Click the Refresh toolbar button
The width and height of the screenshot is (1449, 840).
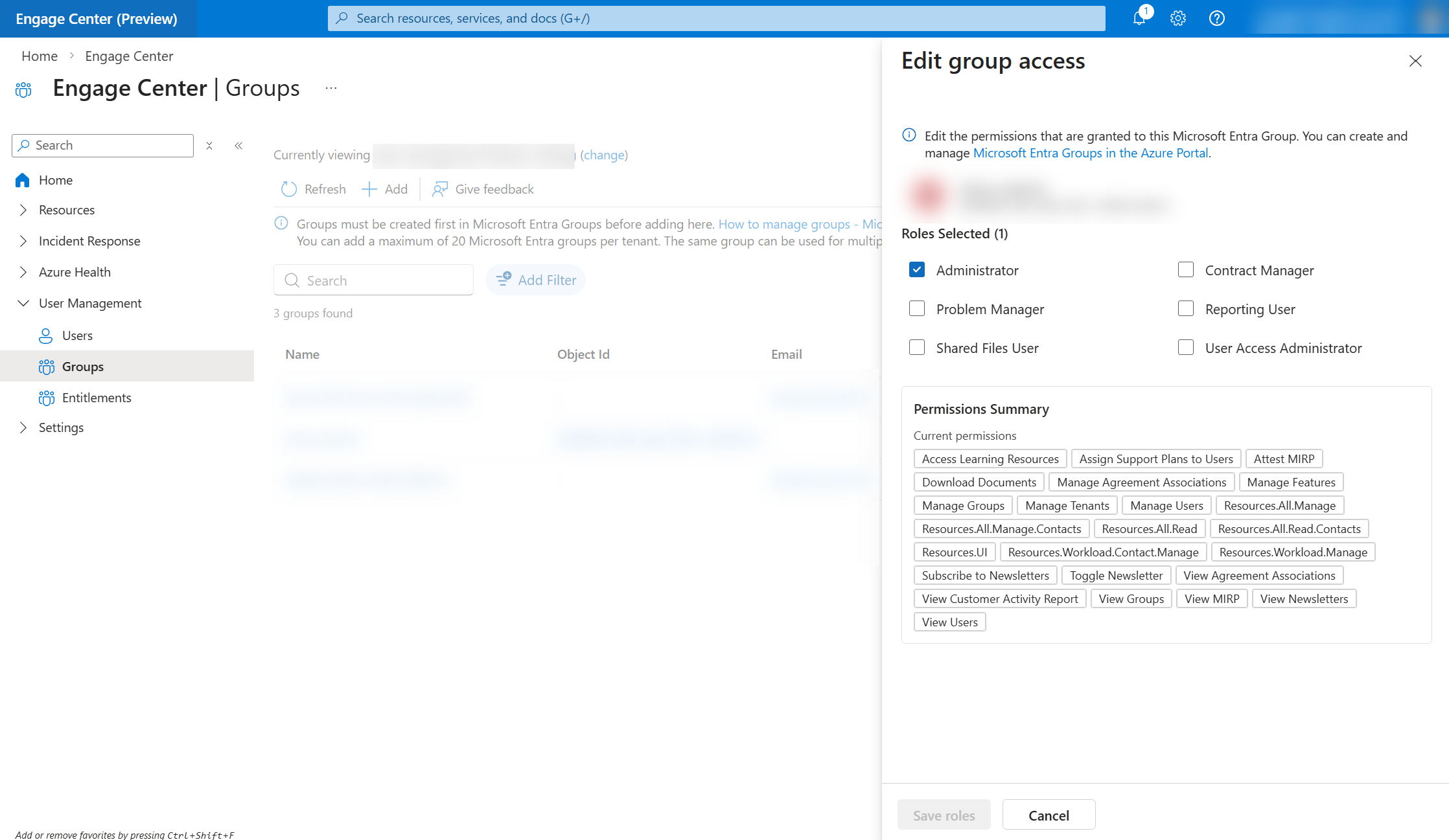click(314, 189)
